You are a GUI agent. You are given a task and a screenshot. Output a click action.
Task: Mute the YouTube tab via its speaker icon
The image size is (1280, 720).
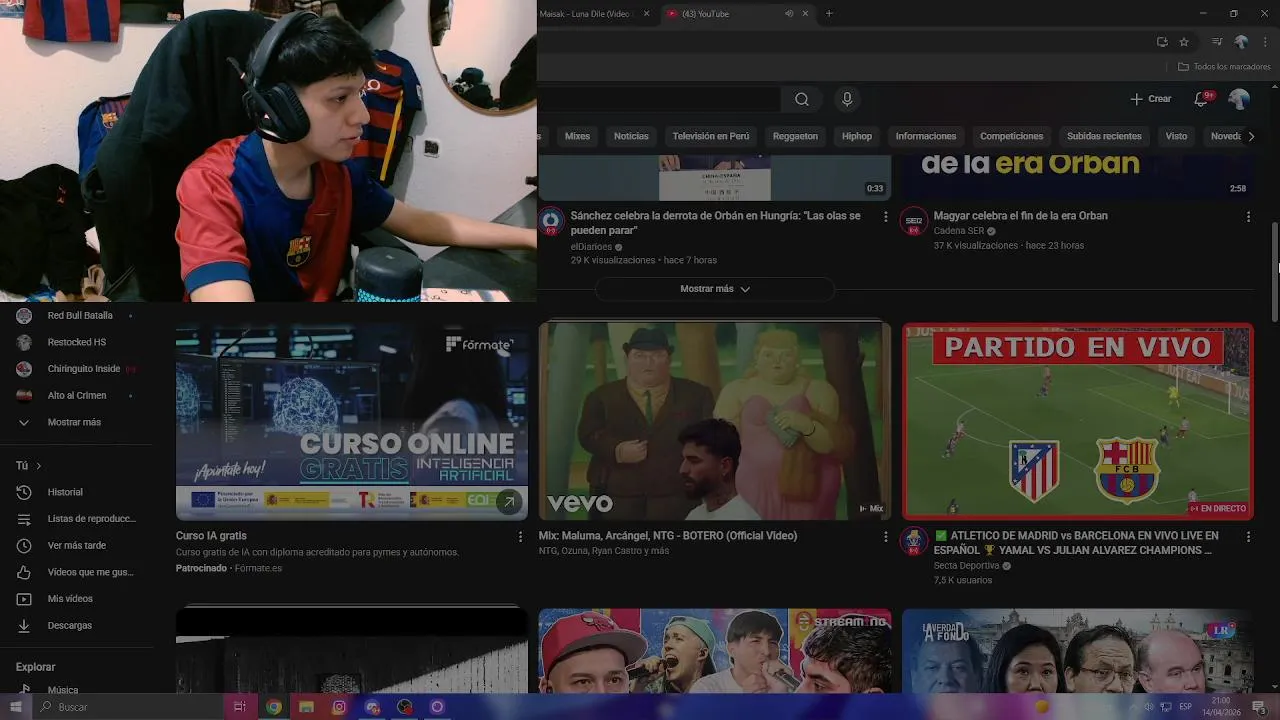point(789,14)
